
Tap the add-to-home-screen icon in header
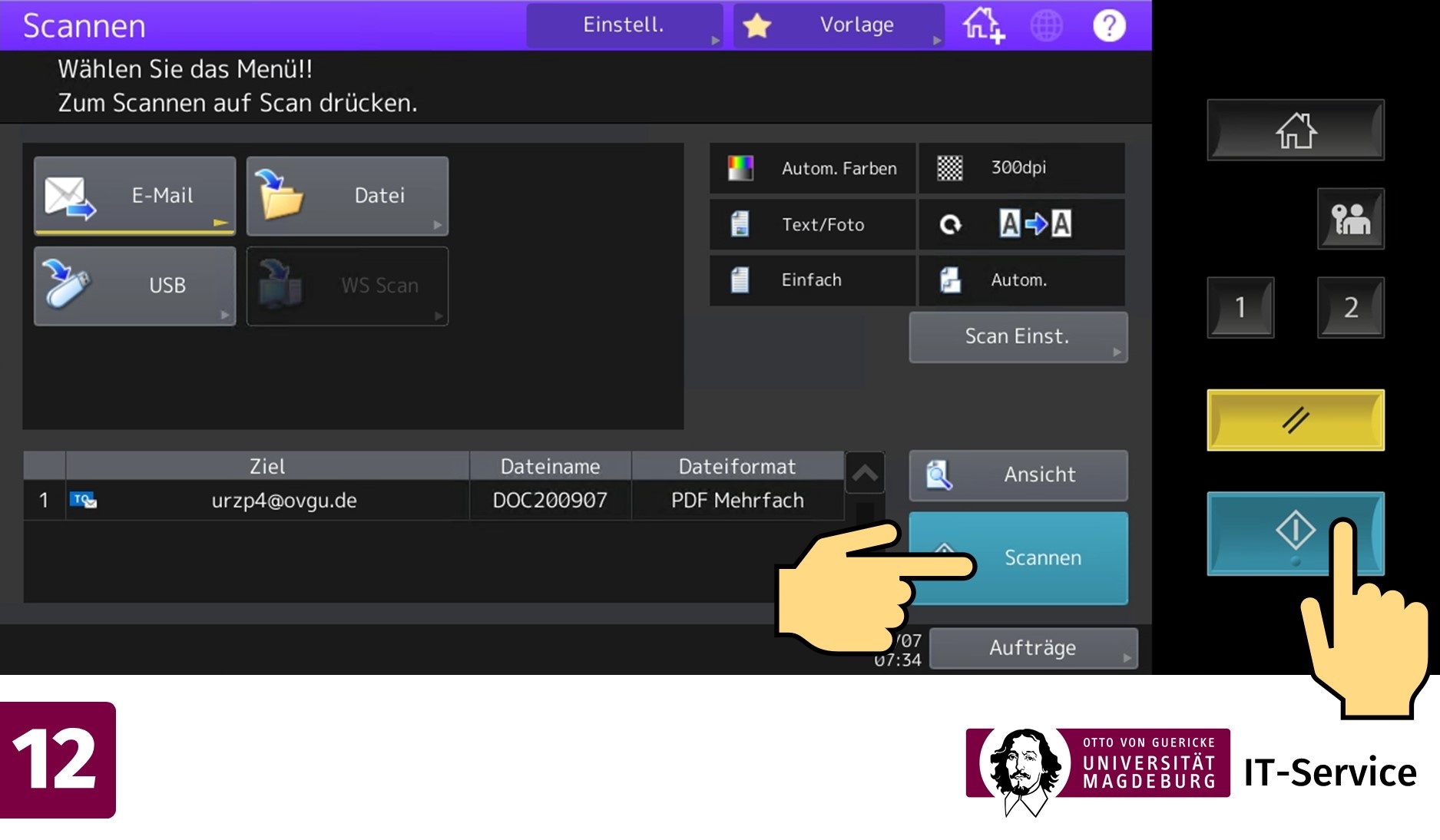[984, 25]
